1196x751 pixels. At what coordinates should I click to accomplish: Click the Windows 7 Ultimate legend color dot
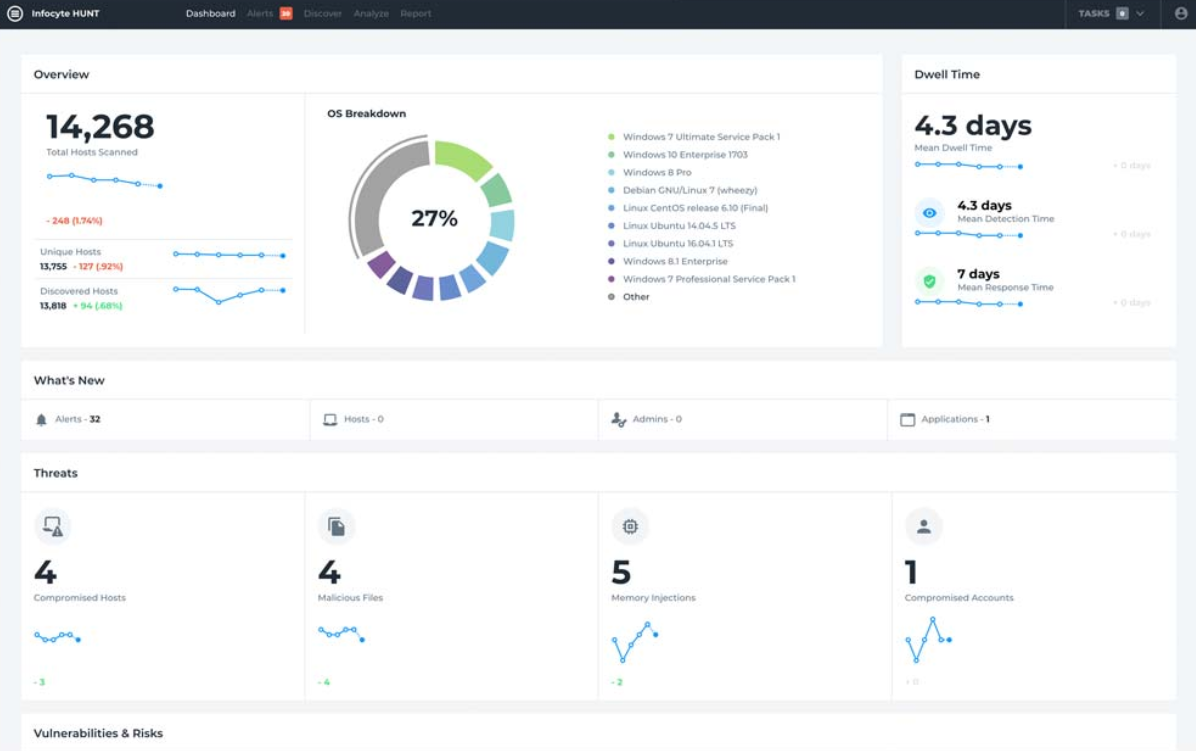point(611,137)
